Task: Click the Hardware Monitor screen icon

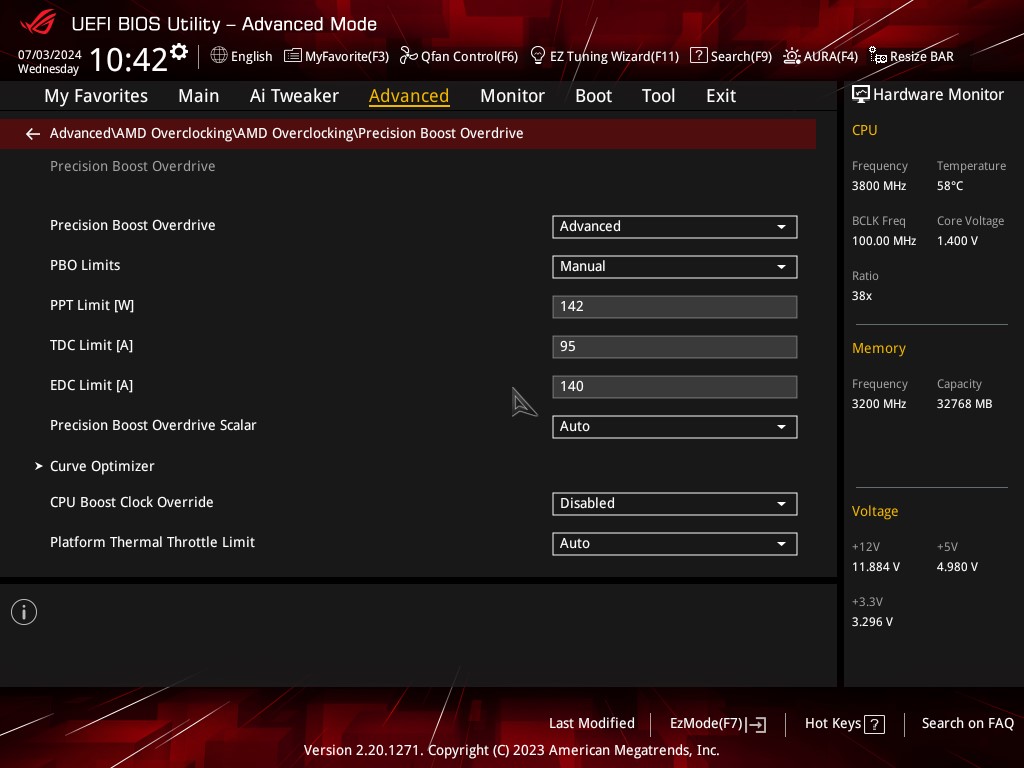Action: point(861,95)
